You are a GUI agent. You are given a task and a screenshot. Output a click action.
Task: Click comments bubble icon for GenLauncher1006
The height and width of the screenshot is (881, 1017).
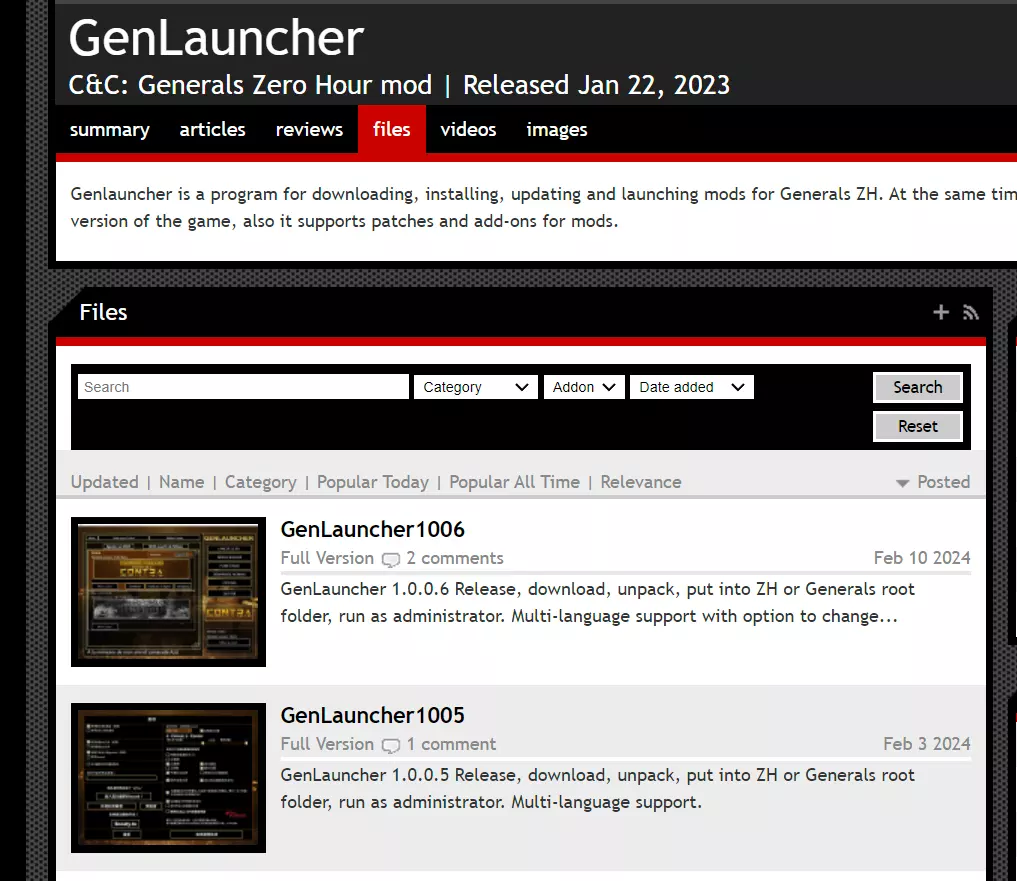pyautogui.click(x=390, y=559)
